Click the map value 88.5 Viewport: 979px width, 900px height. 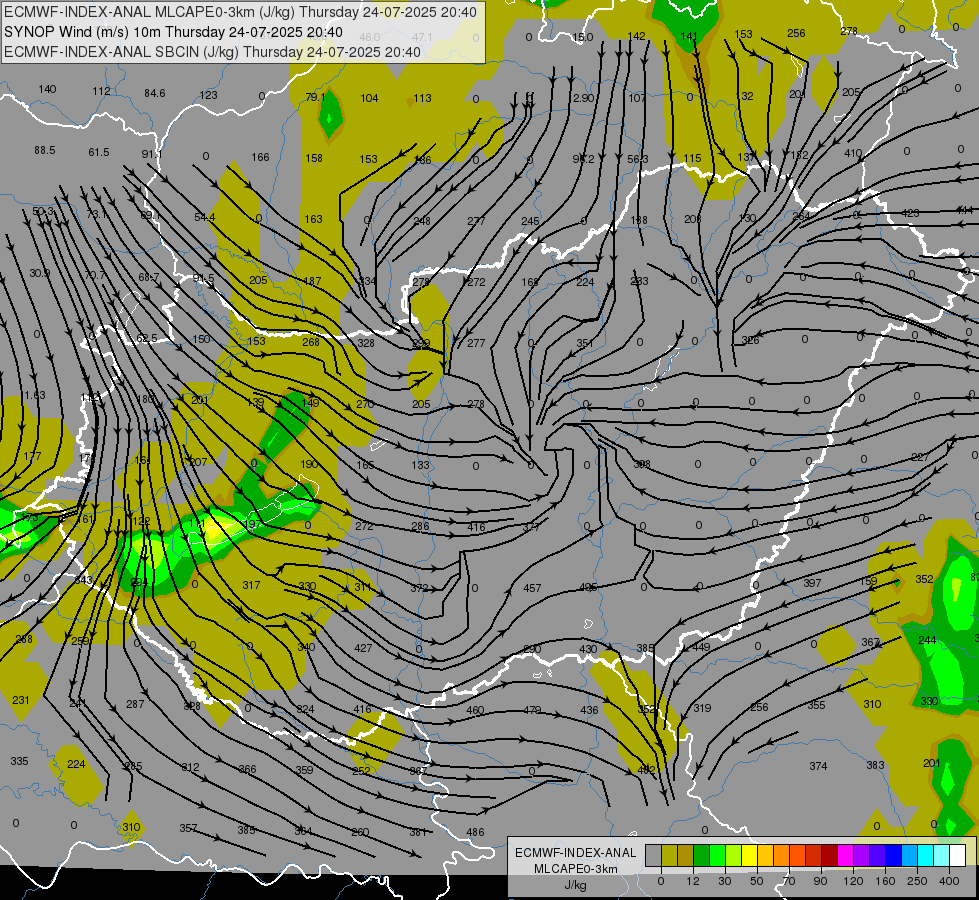pyautogui.click(x=45, y=150)
